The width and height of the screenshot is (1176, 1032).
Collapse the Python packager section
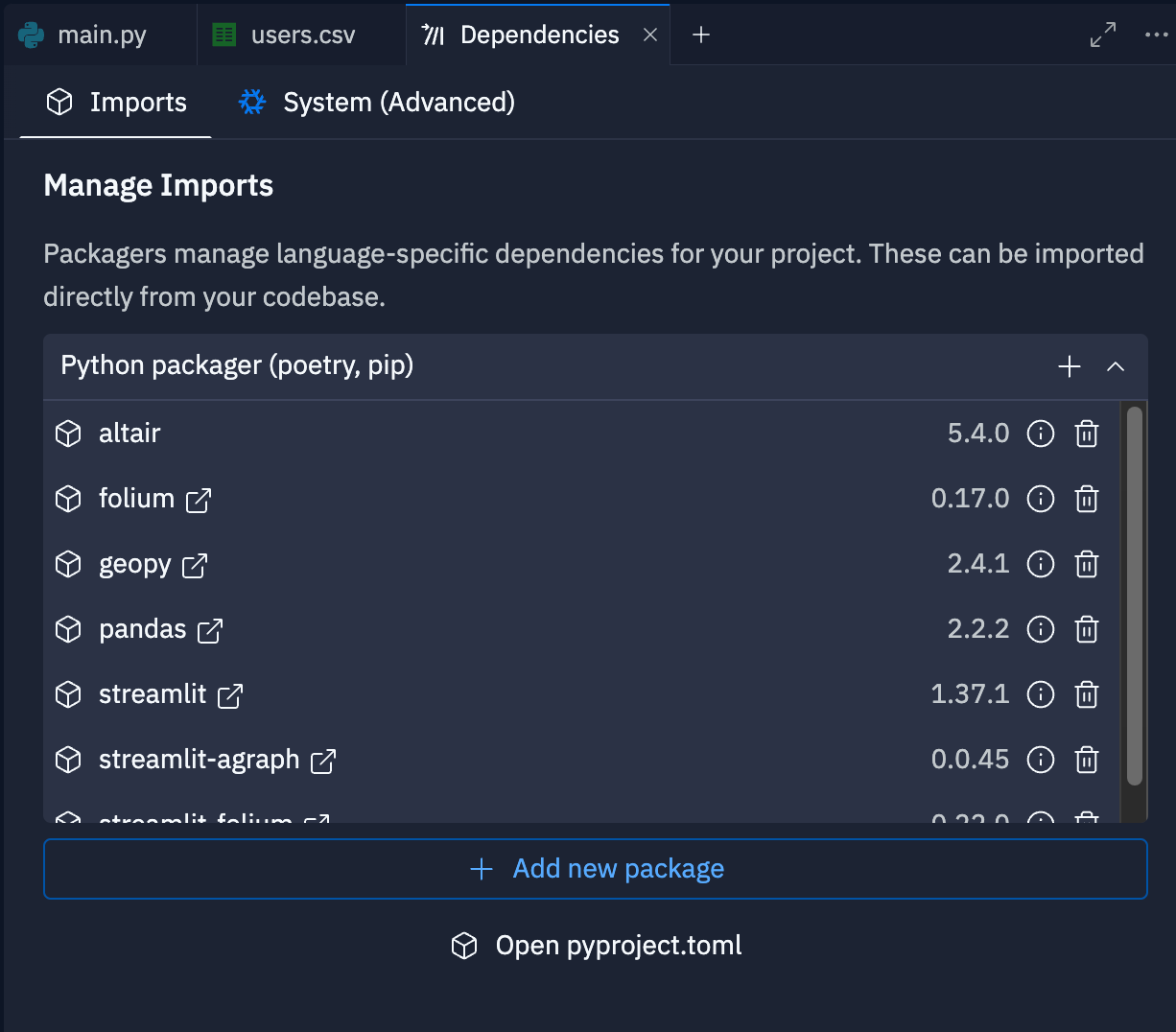[1116, 366]
